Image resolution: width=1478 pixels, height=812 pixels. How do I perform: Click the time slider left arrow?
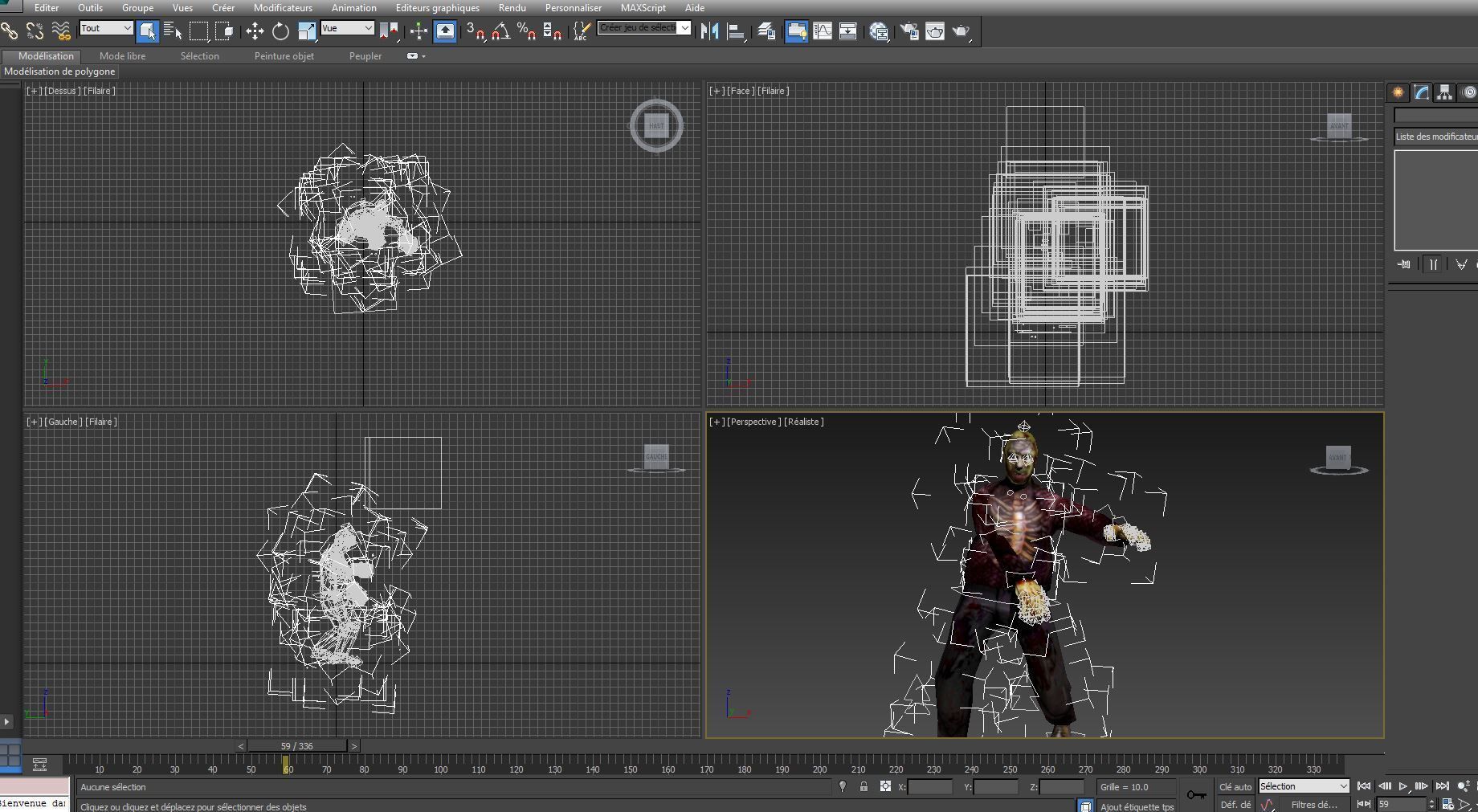click(240, 746)
